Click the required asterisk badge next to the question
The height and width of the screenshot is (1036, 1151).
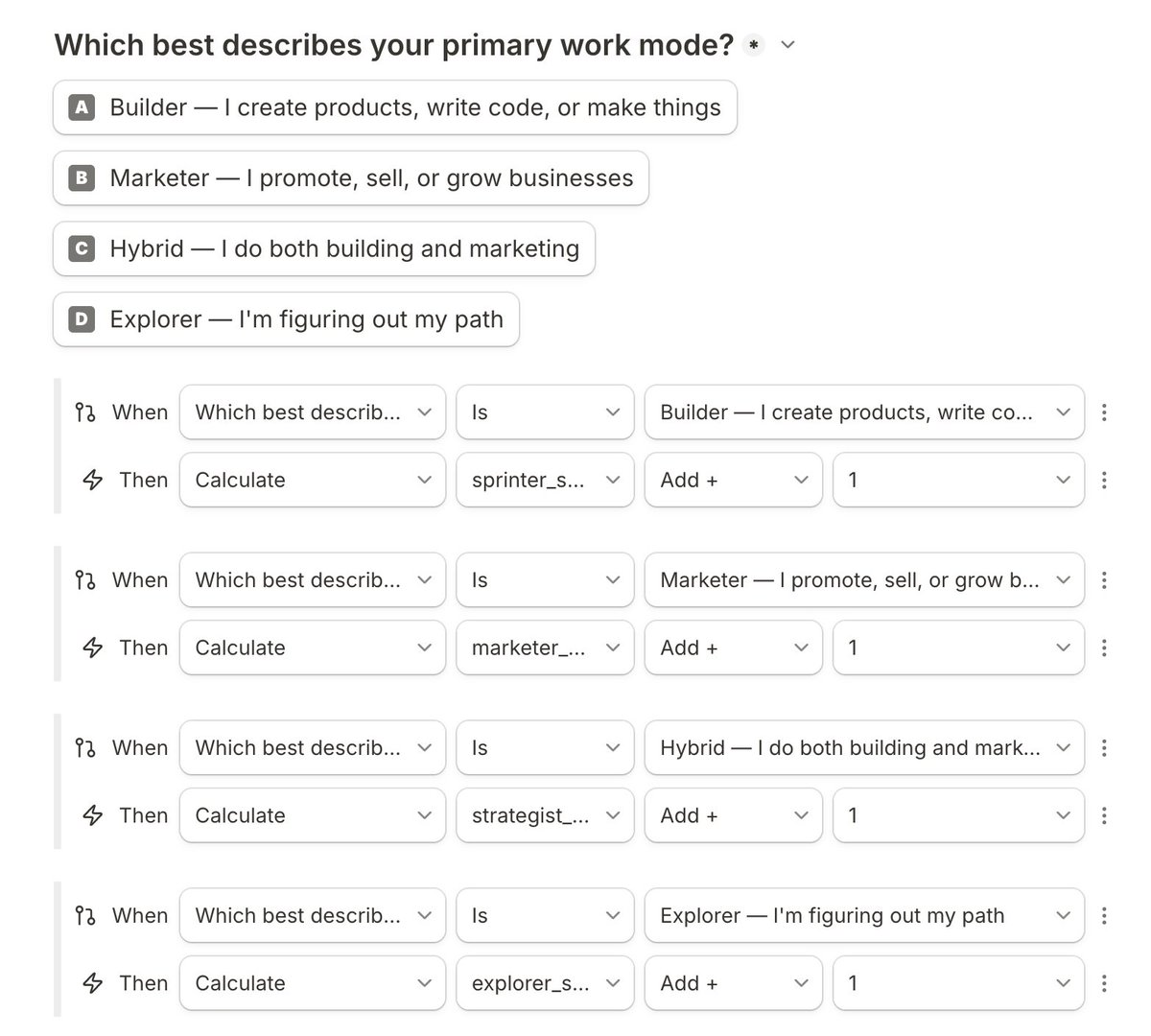754,45
